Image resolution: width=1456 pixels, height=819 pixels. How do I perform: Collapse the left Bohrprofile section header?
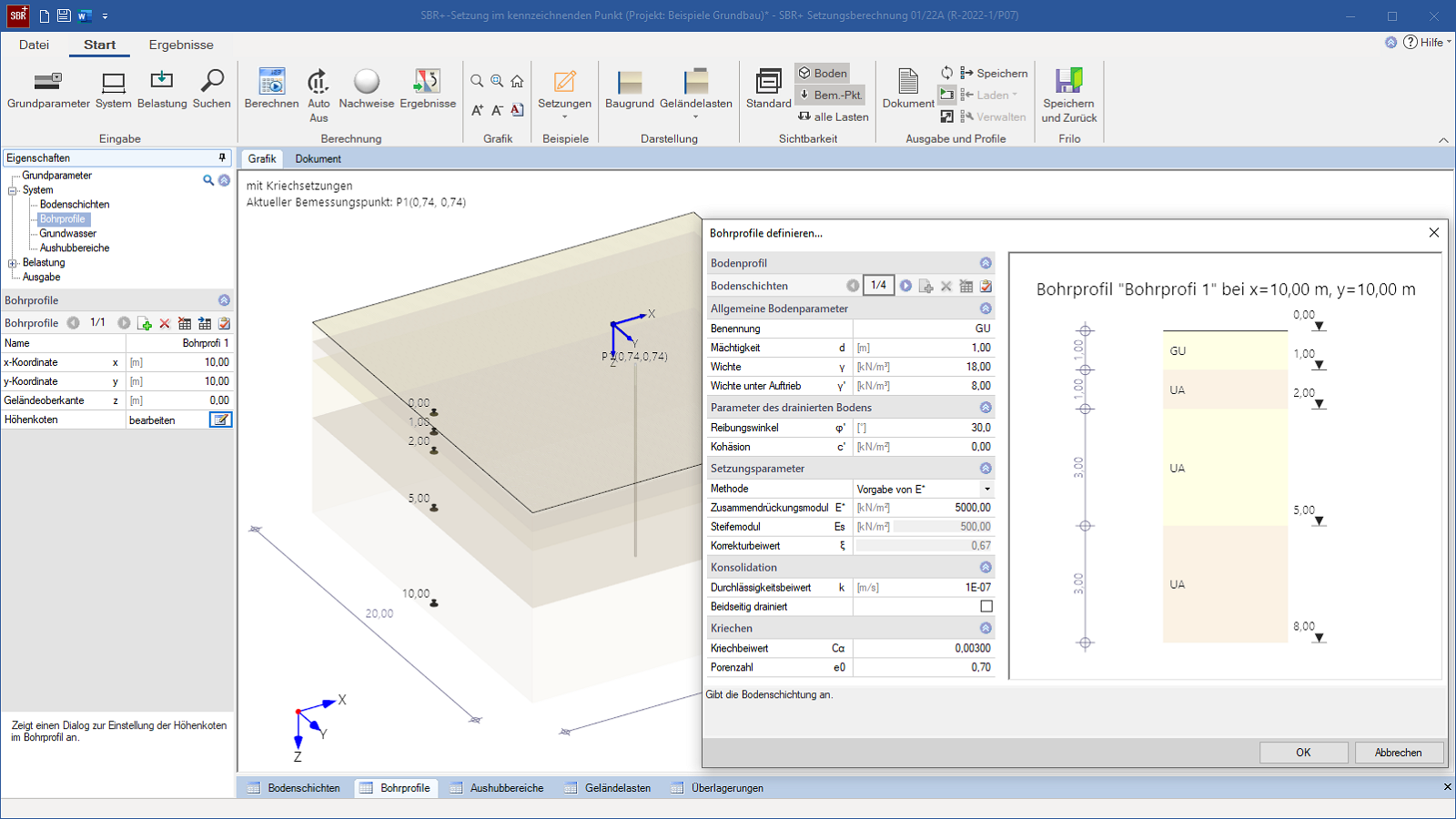coord(224,300)
